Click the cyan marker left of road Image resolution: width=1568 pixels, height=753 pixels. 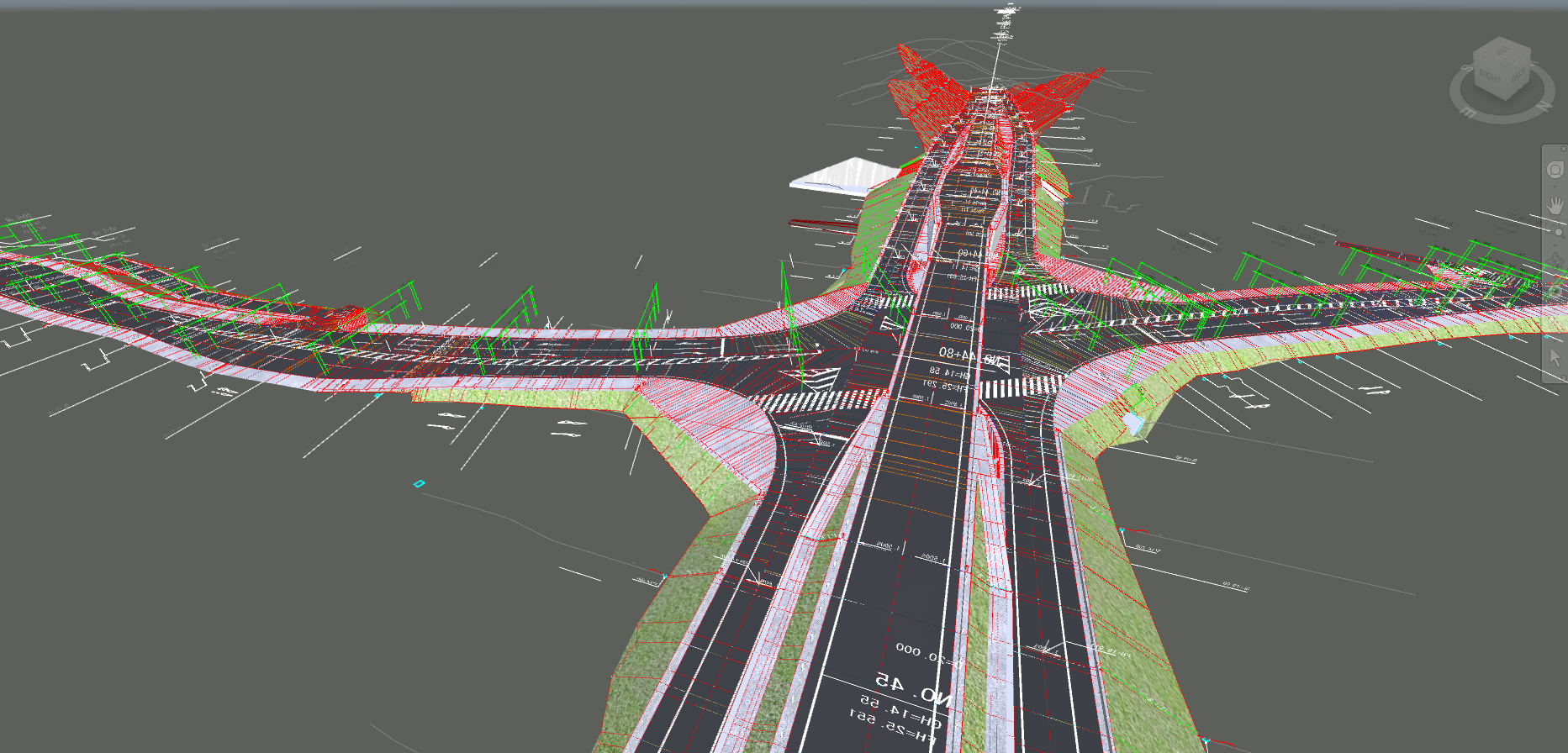coord(419,483)
